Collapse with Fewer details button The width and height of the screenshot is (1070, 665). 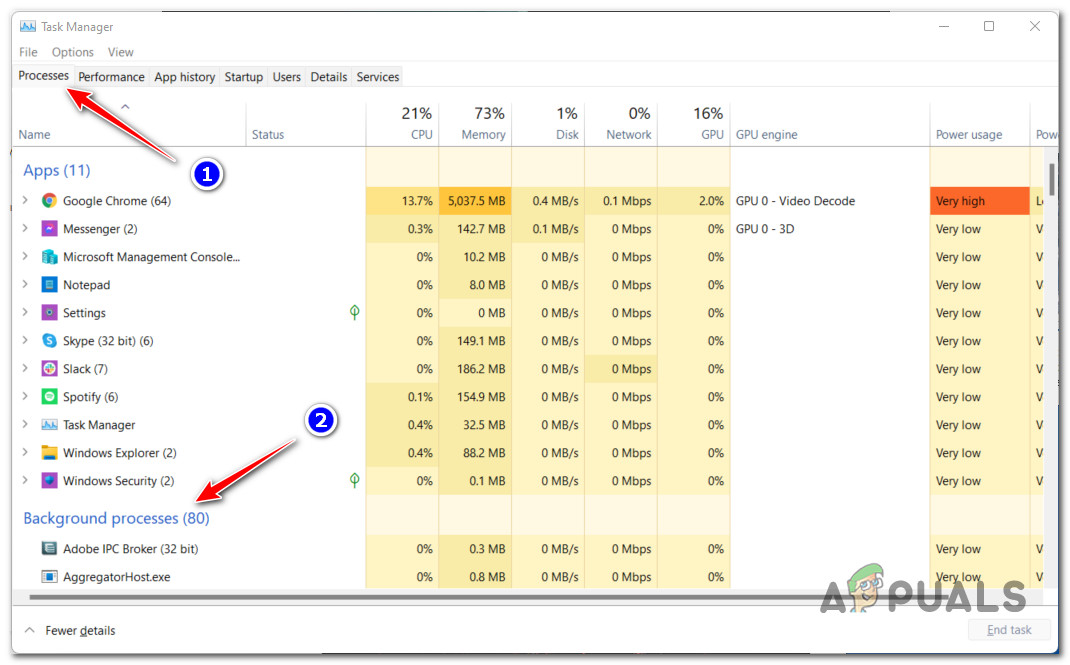pos(70,630)
